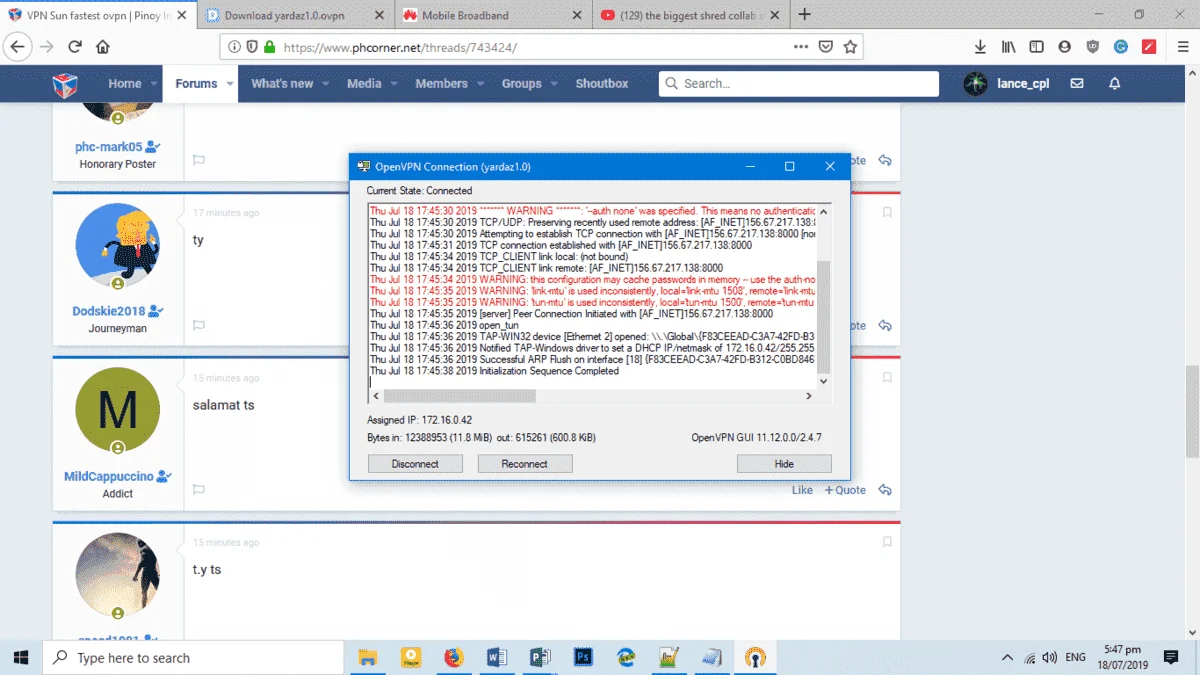Open page actions three-dot menu
1200x675 pixels.
[801, 46]
